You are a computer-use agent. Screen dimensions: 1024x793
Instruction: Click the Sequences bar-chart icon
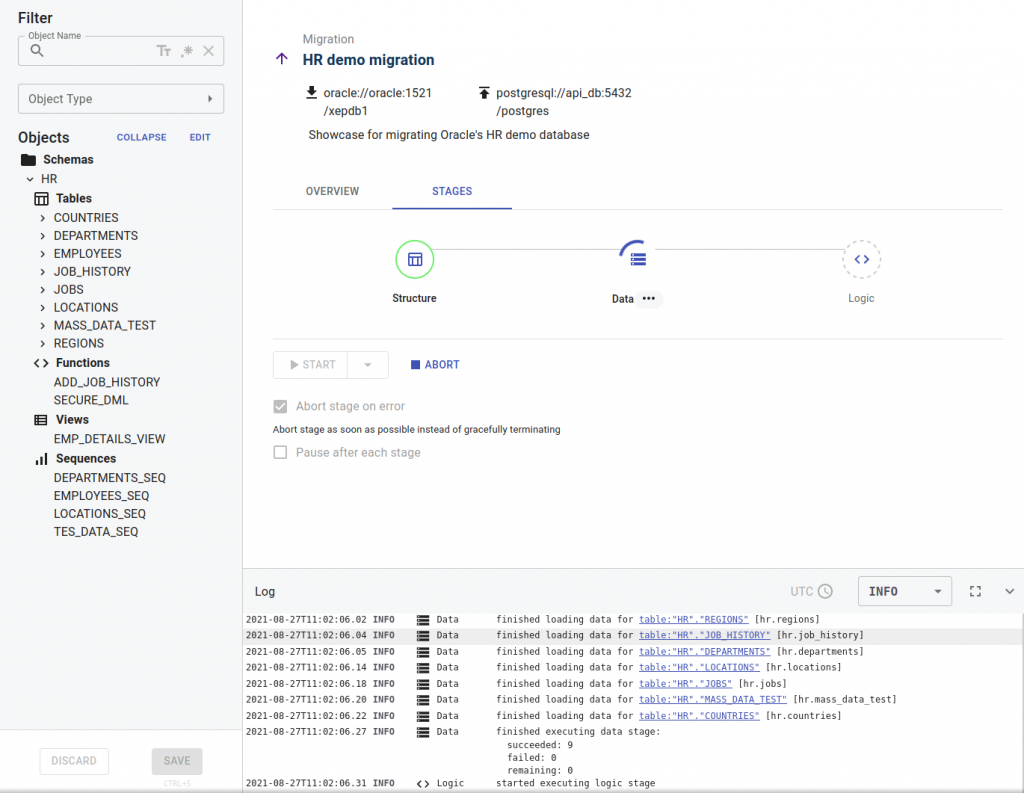(41, 459)
